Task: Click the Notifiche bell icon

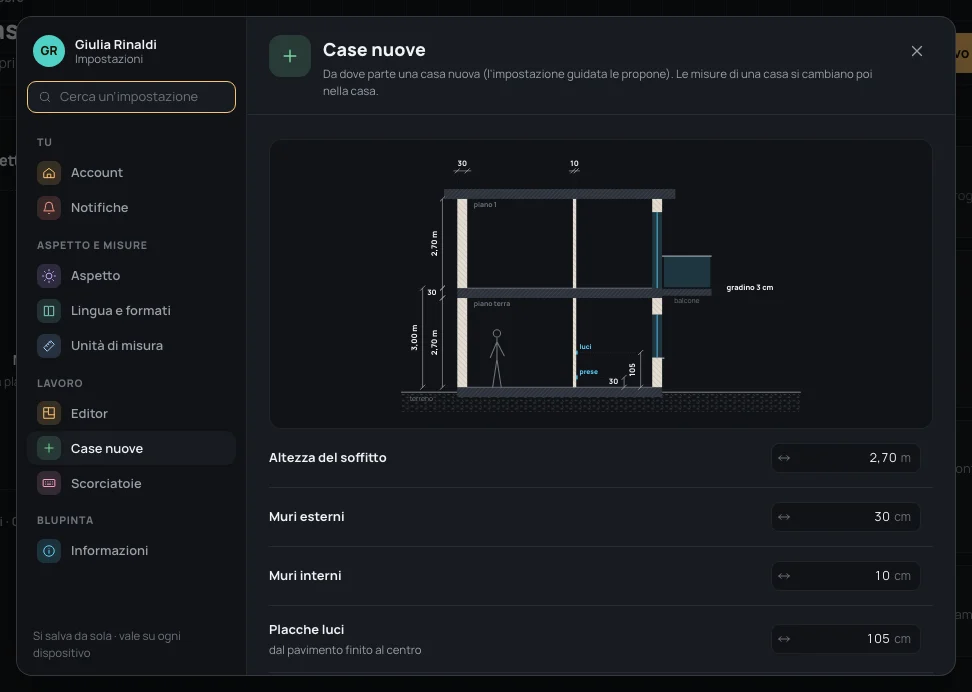Action: [x=49, y=208]
